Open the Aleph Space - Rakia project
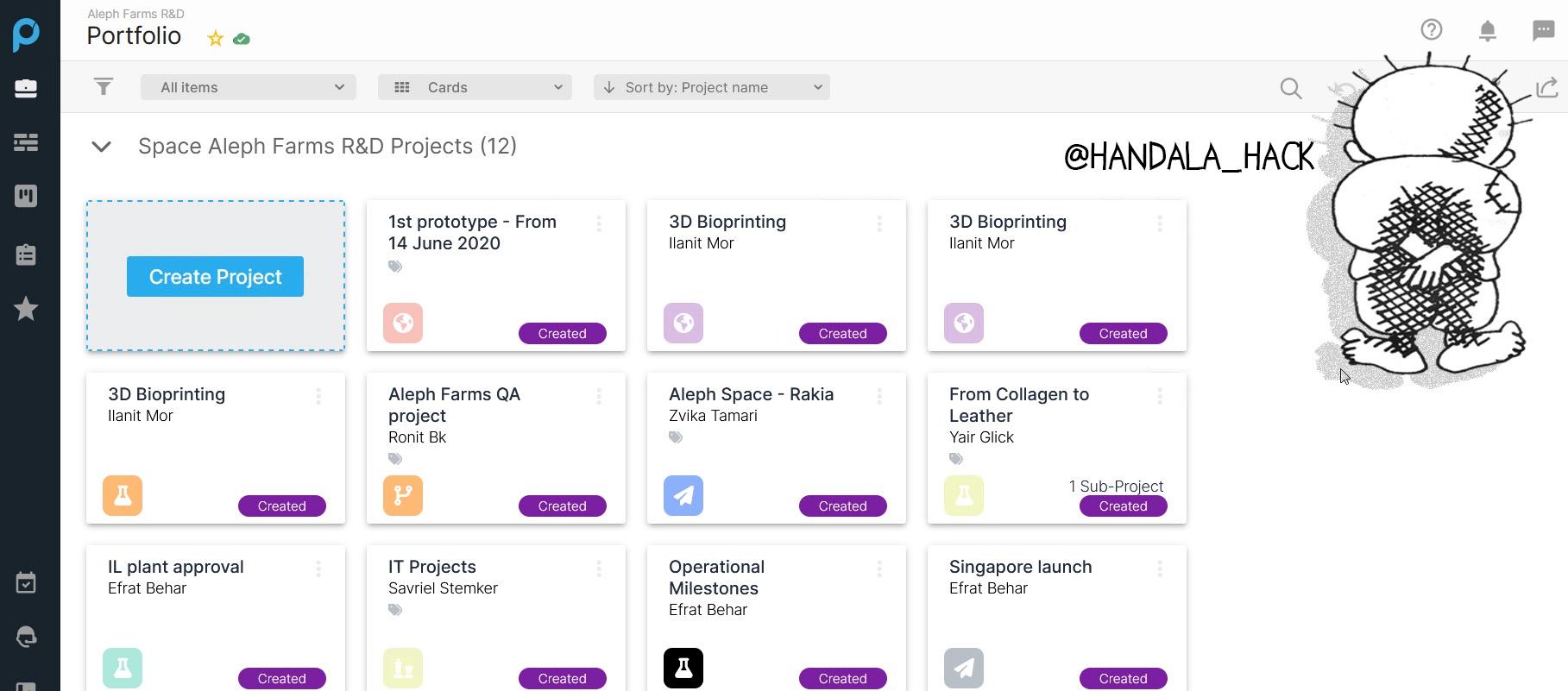 (x=751, y=394)
